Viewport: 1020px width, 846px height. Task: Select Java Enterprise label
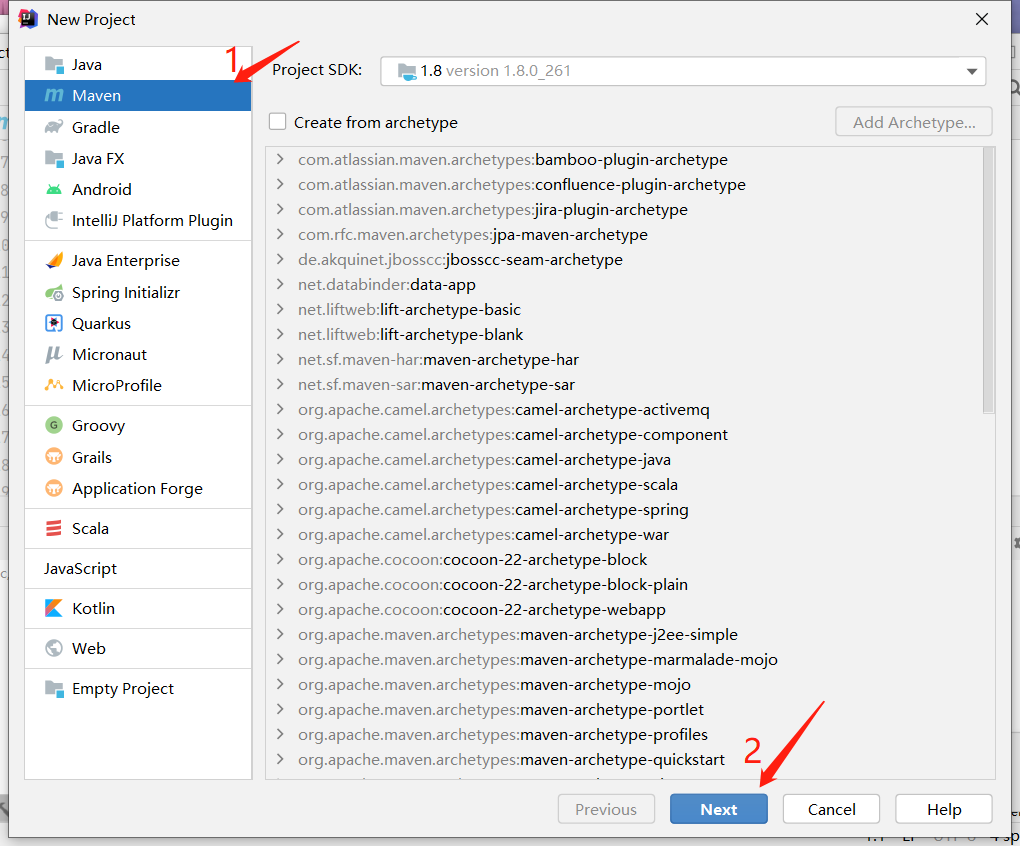click(x=126, y=261)
